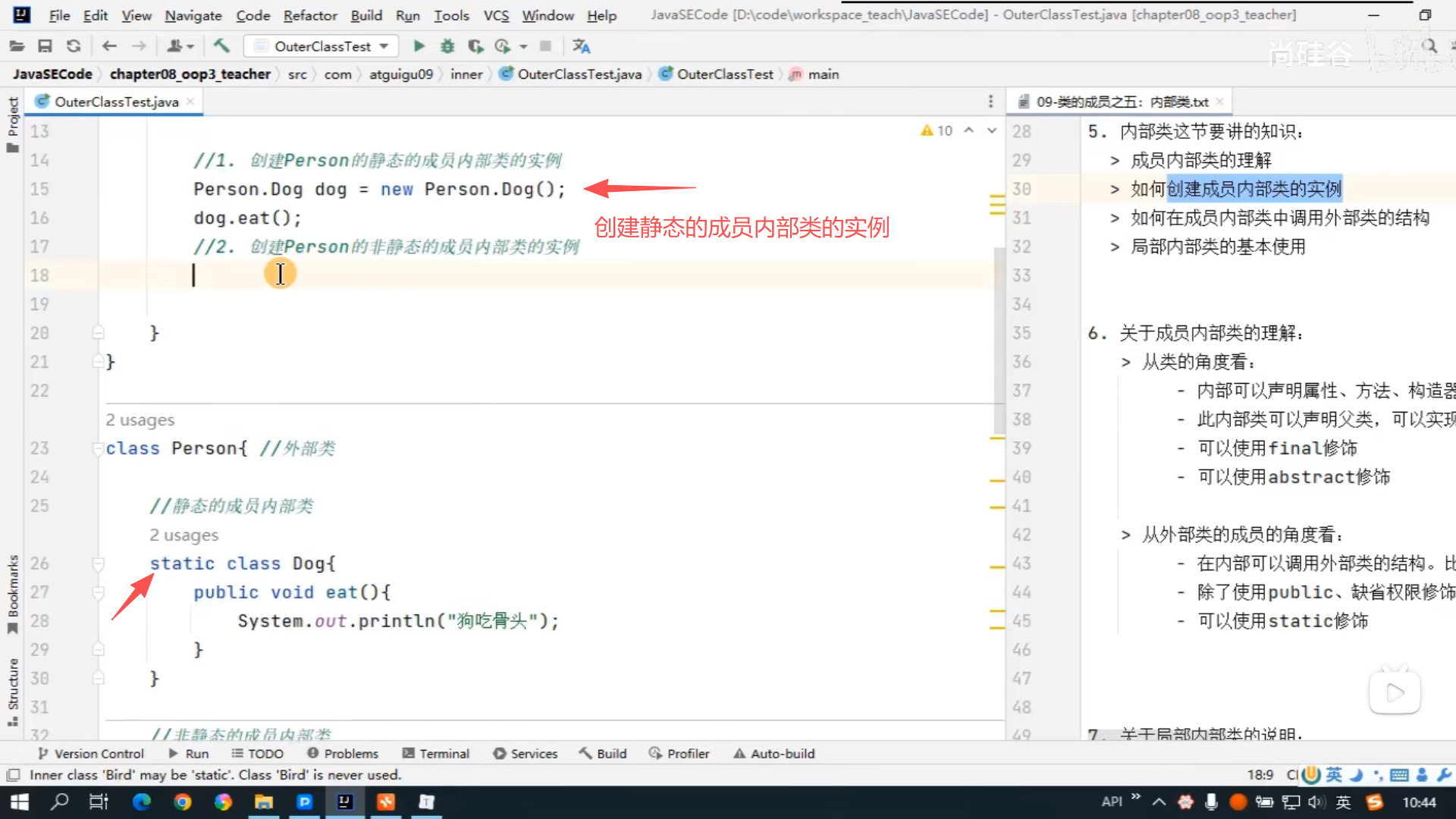1456x819 pixels.
Task: Click the Synchronize refresh icon
Action: (x=74, y=46)
